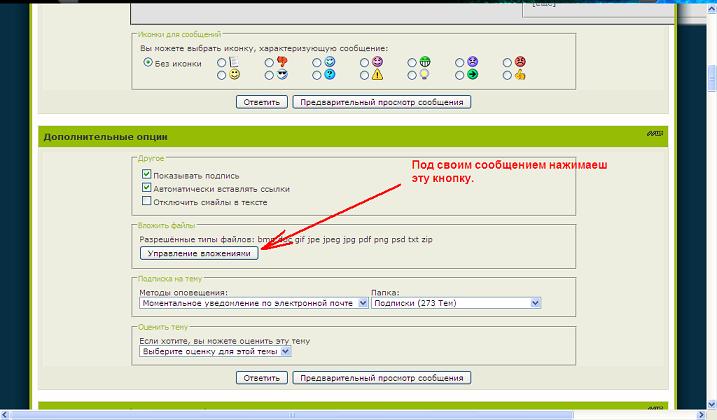The width and height of the screenshot is (717, 420).
Task: Click the 'Дополнительные опции' header text
Action: (106, 137)
